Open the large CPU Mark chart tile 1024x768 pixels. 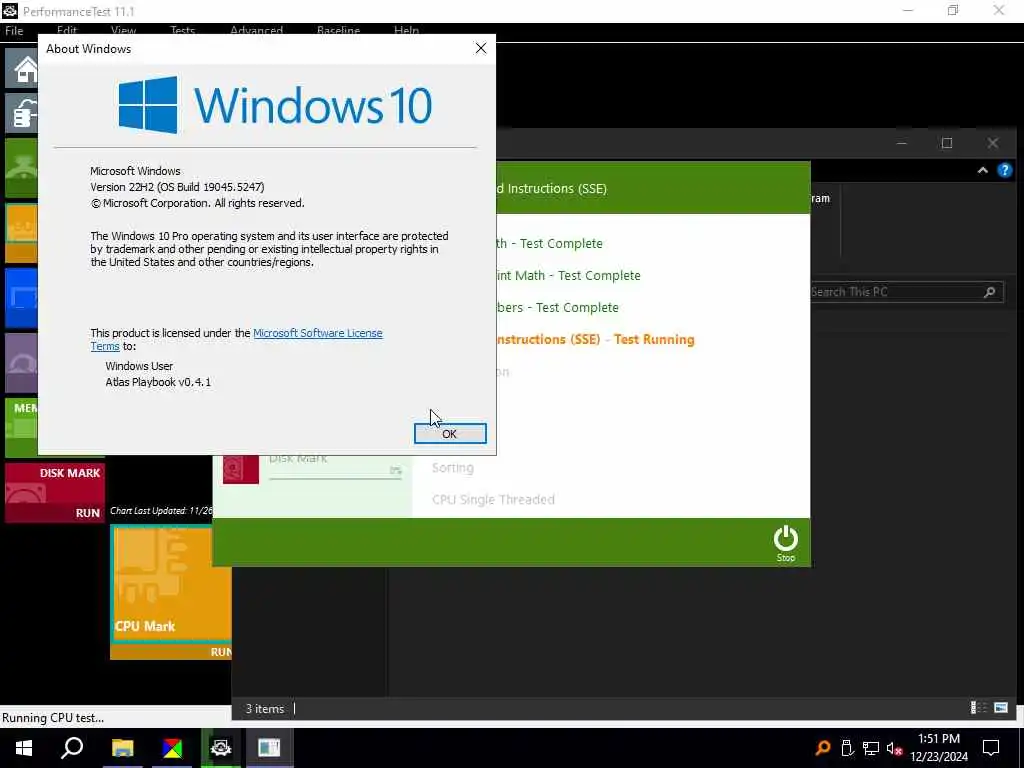(171, 584)
